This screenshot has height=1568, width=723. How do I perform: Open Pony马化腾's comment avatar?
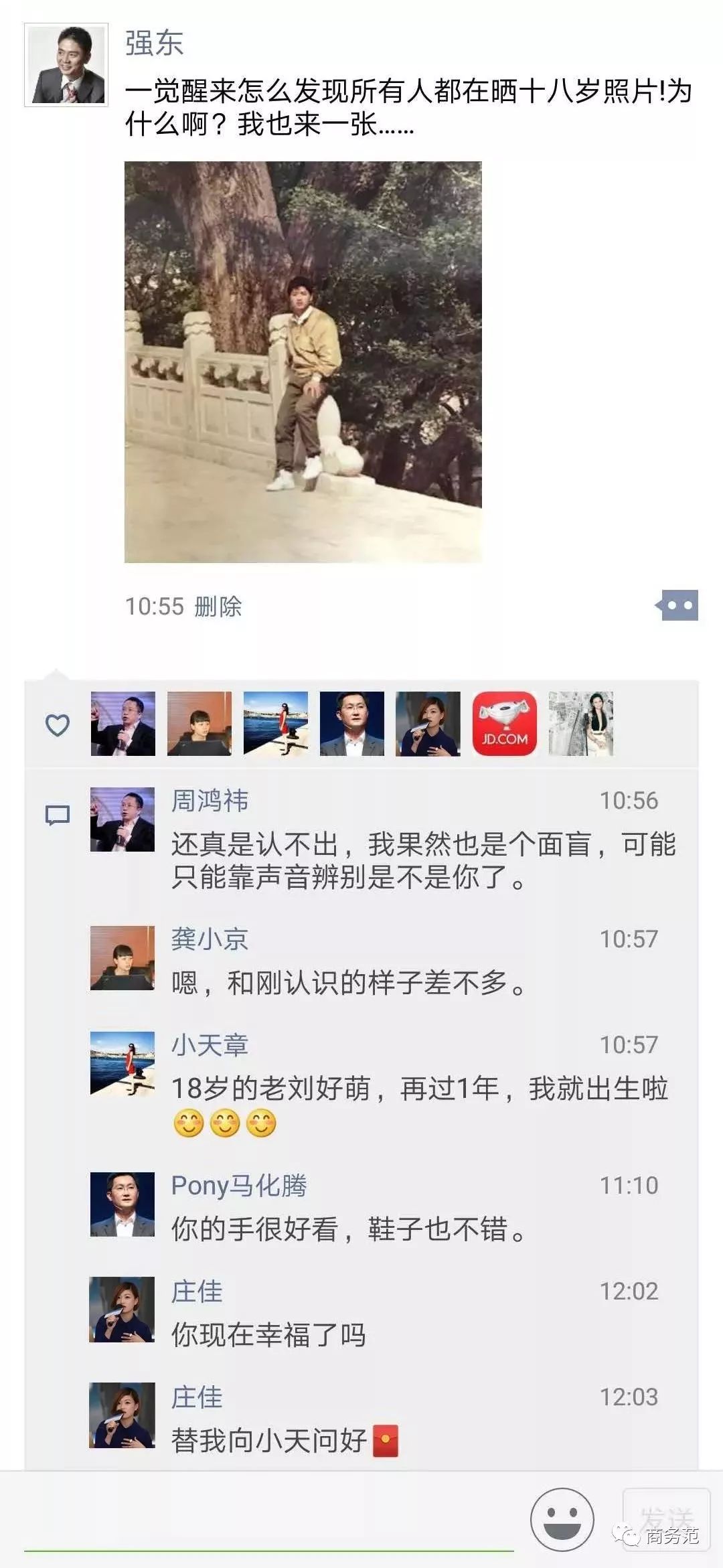(x=123, y=1204)
